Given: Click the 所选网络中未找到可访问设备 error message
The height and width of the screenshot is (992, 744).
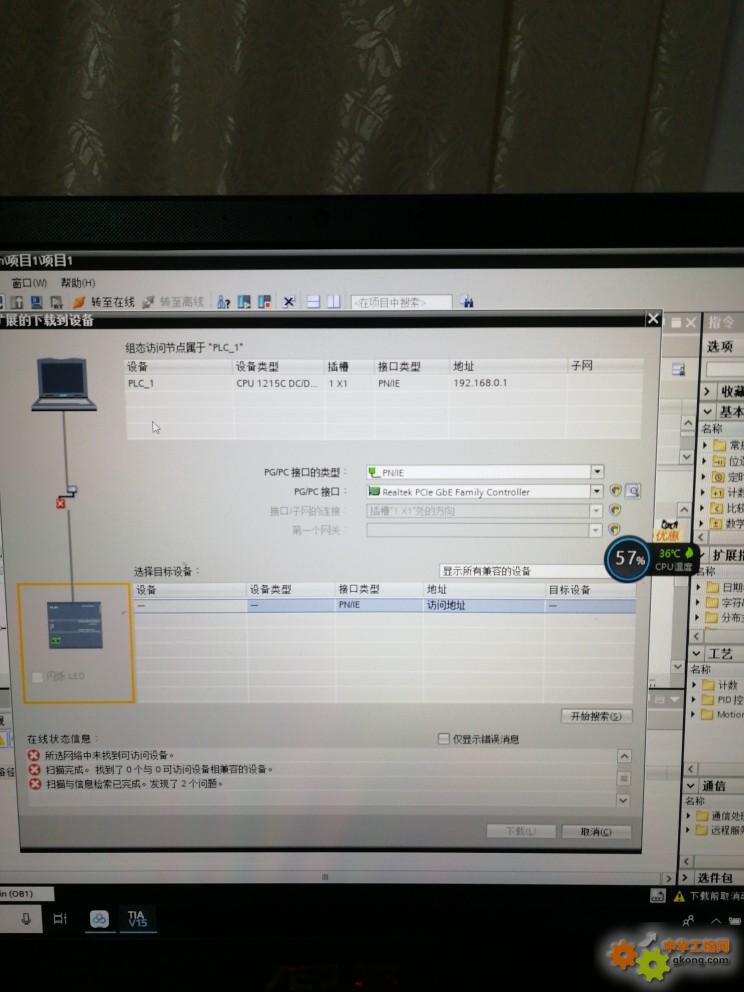Looking at the screenshot, I should [x=109, y=755].
